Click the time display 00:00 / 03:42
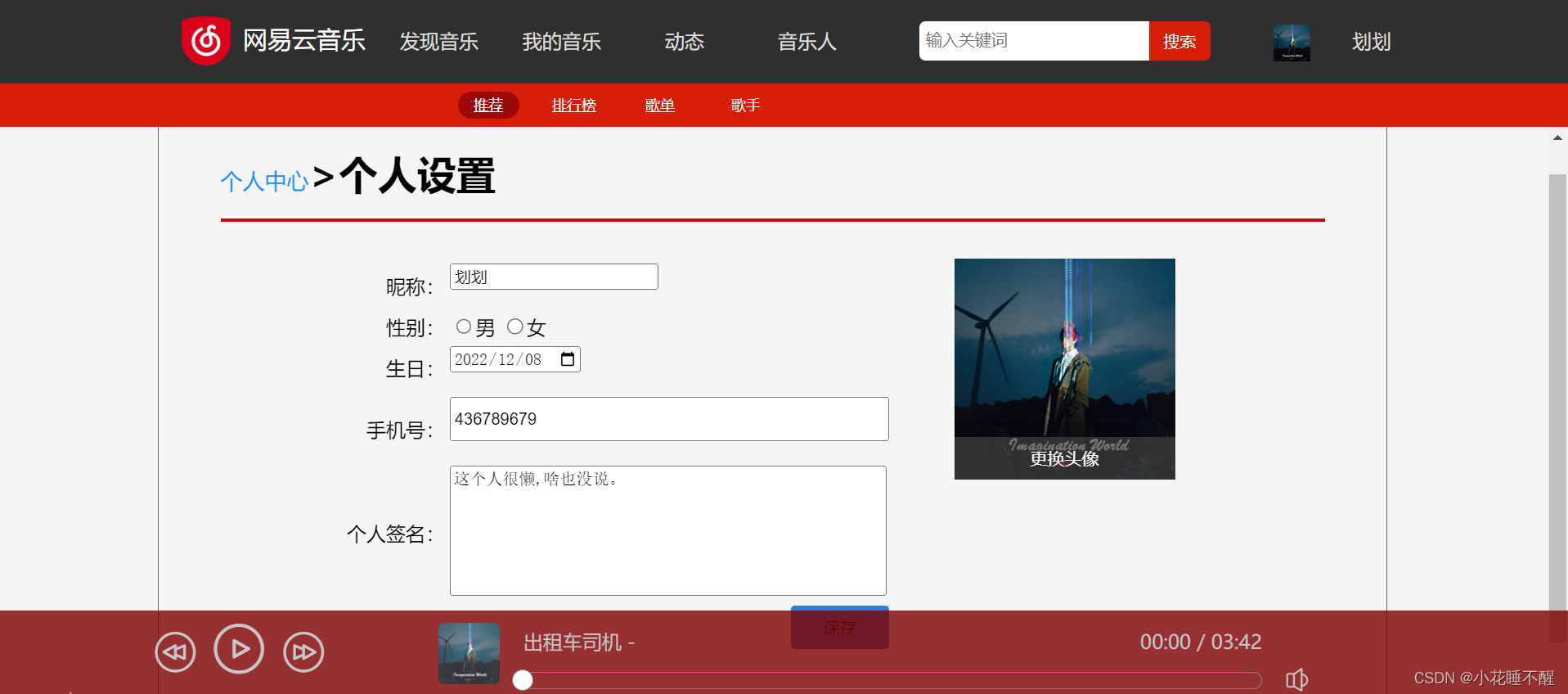The width and height of the screenshot is (1568, 694). point(1201,642)
